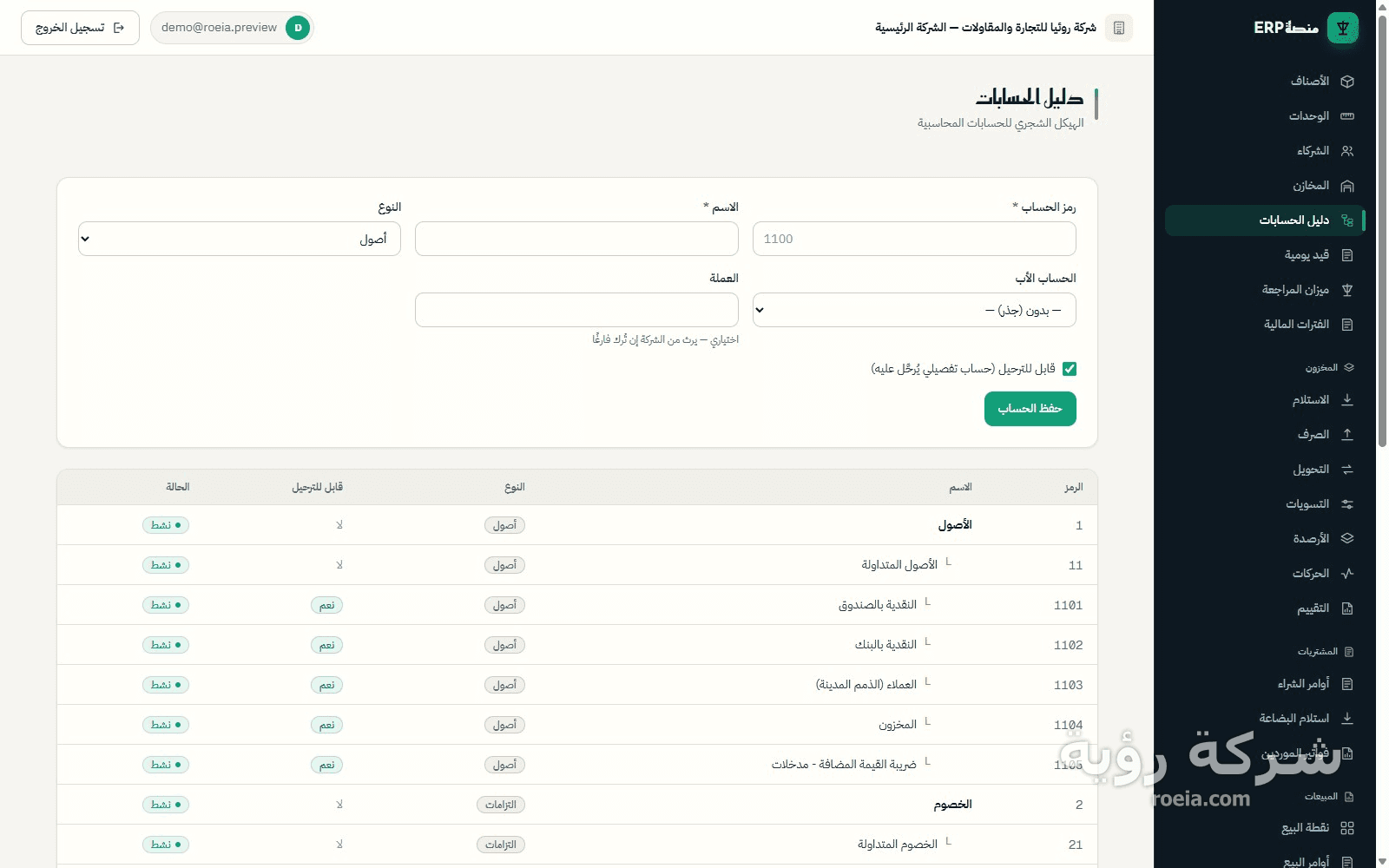This screenshot has width=1389, height=868.
Task: Click the دليل الحسابات tree icon
Action: 1347,220
